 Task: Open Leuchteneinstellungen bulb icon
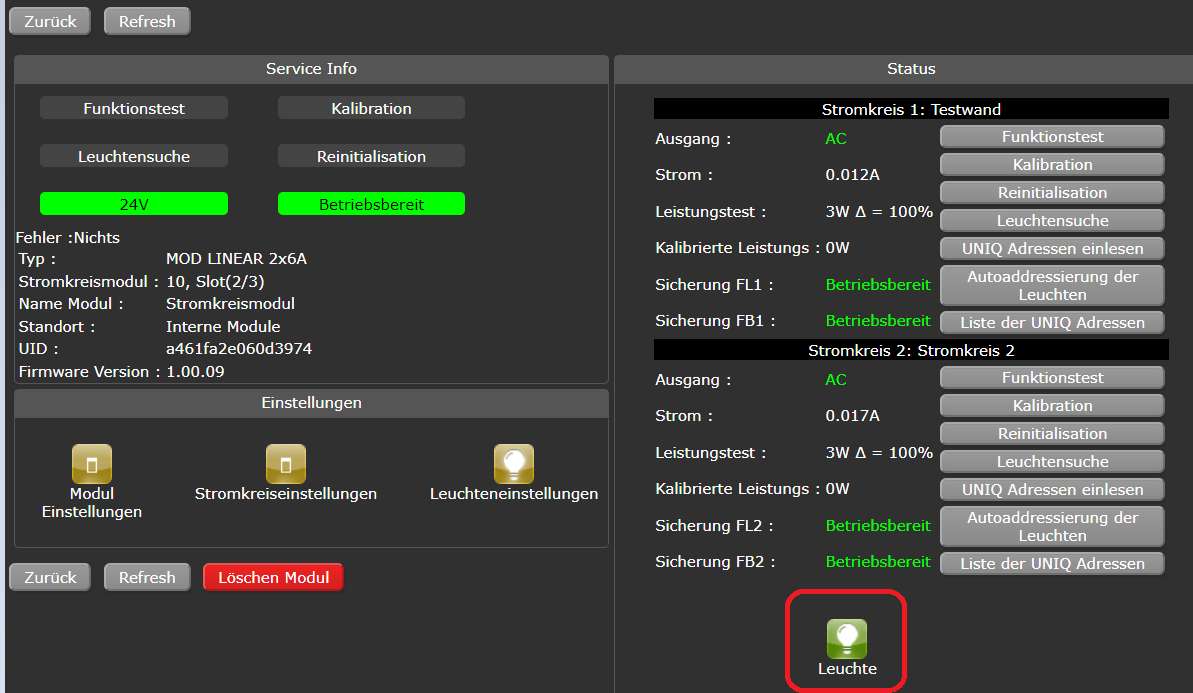tap(514, 464)
